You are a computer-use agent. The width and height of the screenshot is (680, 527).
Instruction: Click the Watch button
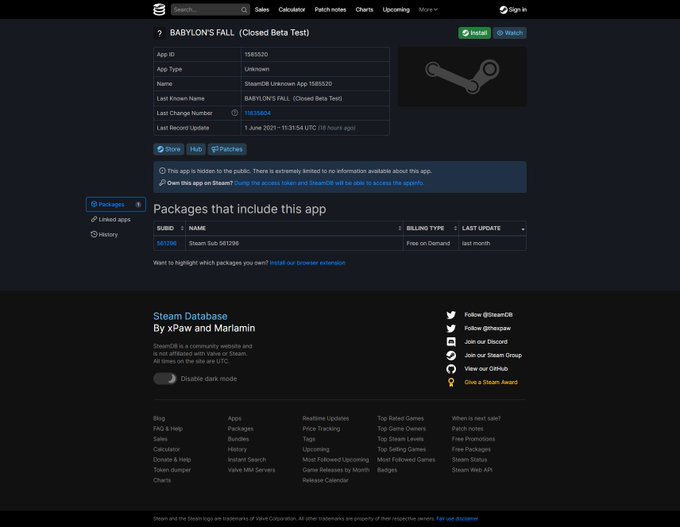click(x=510, y=33)
